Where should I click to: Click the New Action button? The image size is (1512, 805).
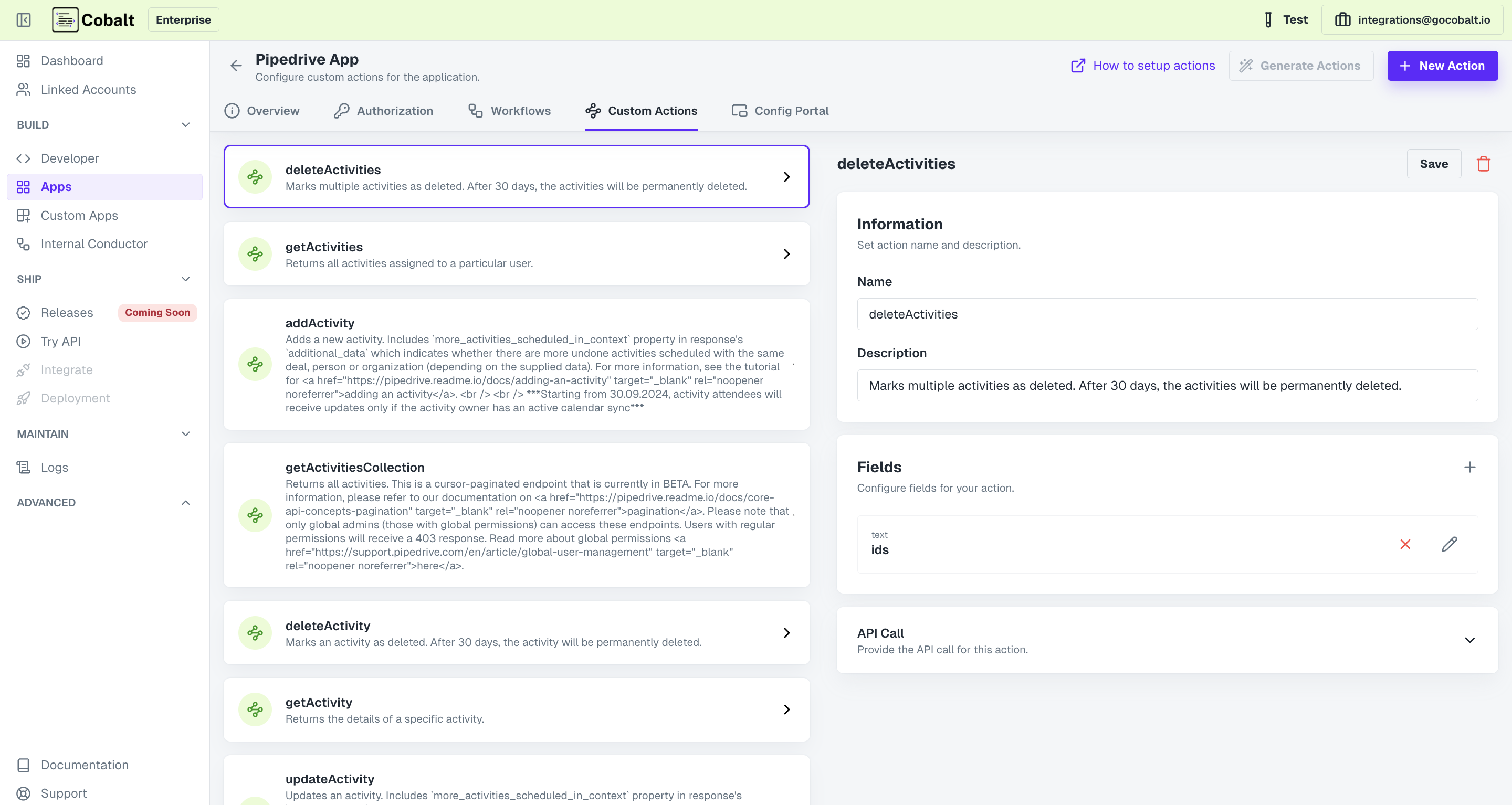tap(1442, 65)
